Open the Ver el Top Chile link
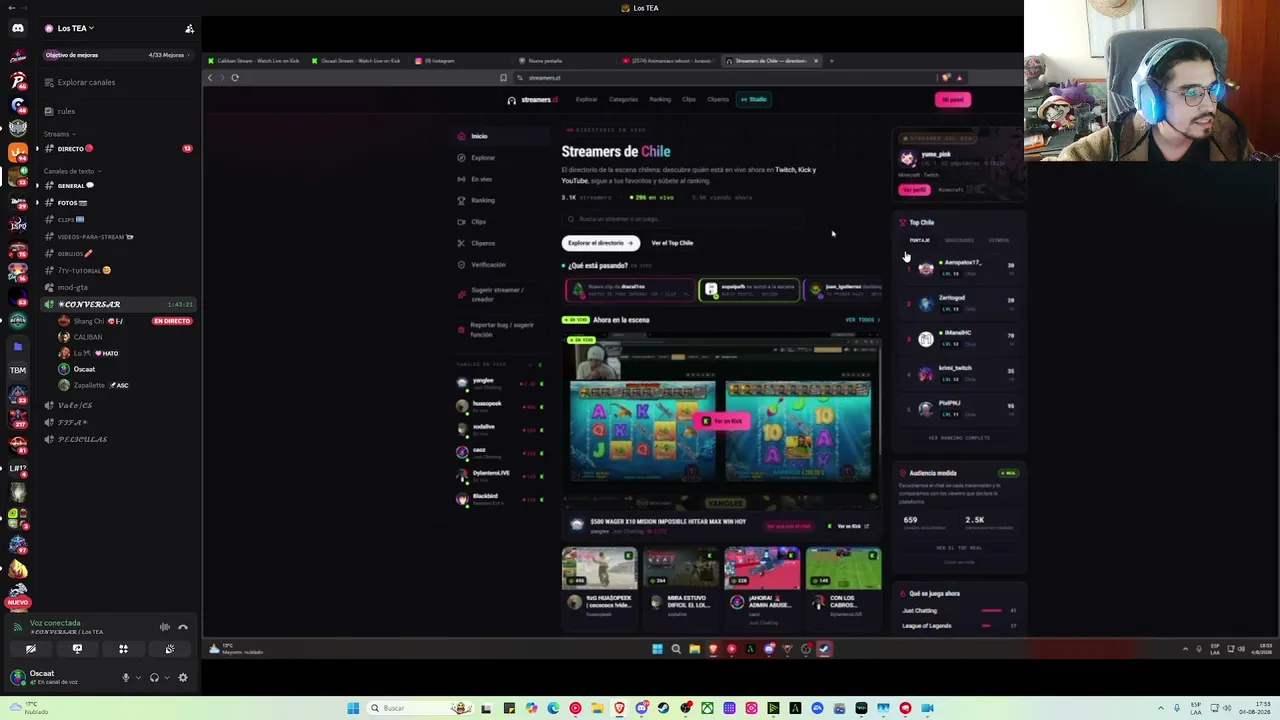The width and height of the screenshot is (1280, 720). [672, 243]
